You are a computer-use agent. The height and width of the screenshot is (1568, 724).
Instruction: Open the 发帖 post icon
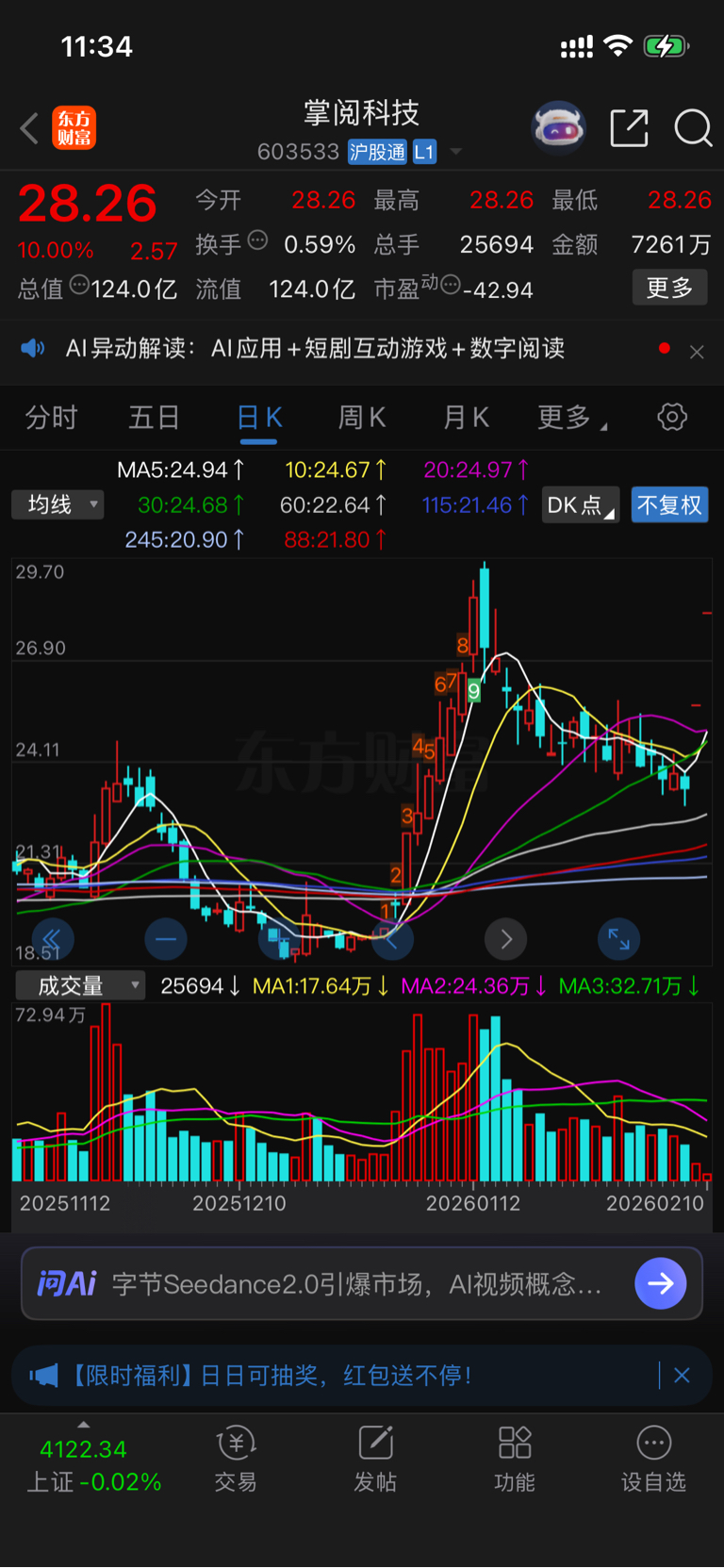tap(375, 1443)
